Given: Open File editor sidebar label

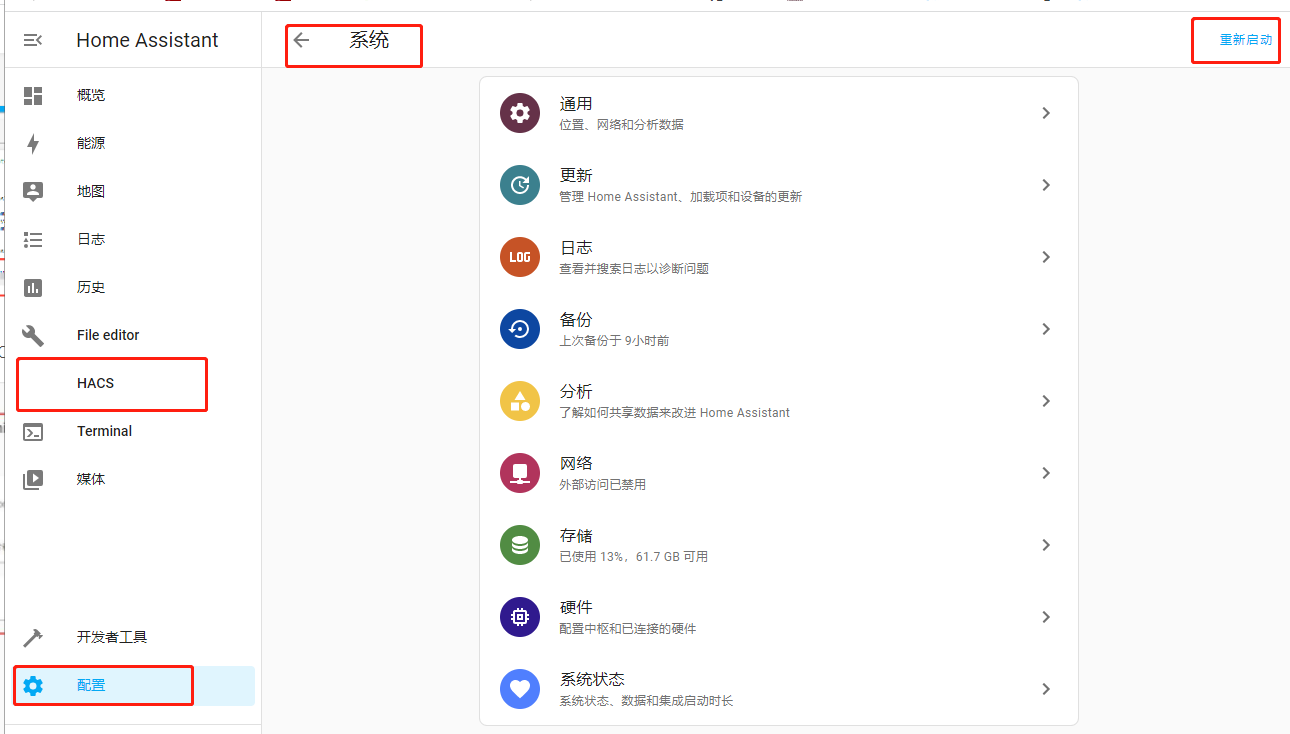Looking at the screenshot, I should click(x=108, y=335).
